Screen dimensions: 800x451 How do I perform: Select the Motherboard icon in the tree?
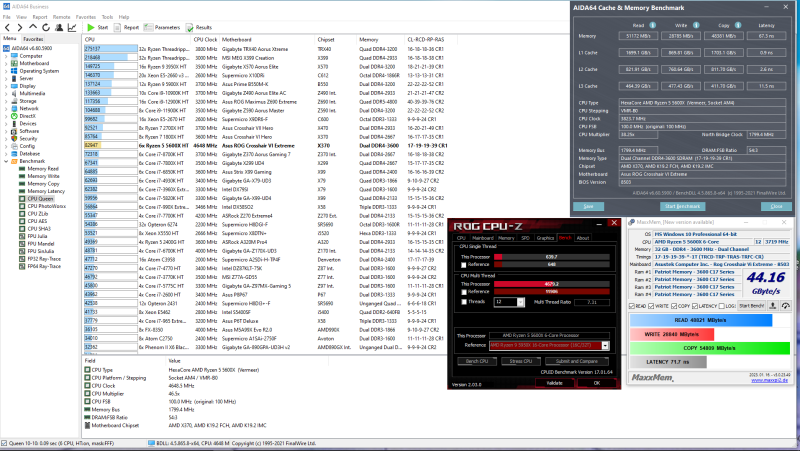(14, 63)
